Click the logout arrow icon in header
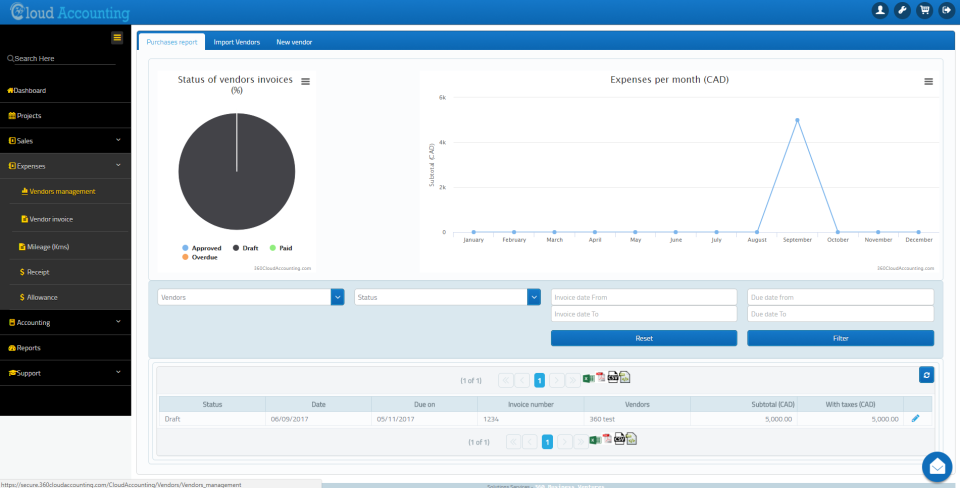 click(x=947, y=10)
